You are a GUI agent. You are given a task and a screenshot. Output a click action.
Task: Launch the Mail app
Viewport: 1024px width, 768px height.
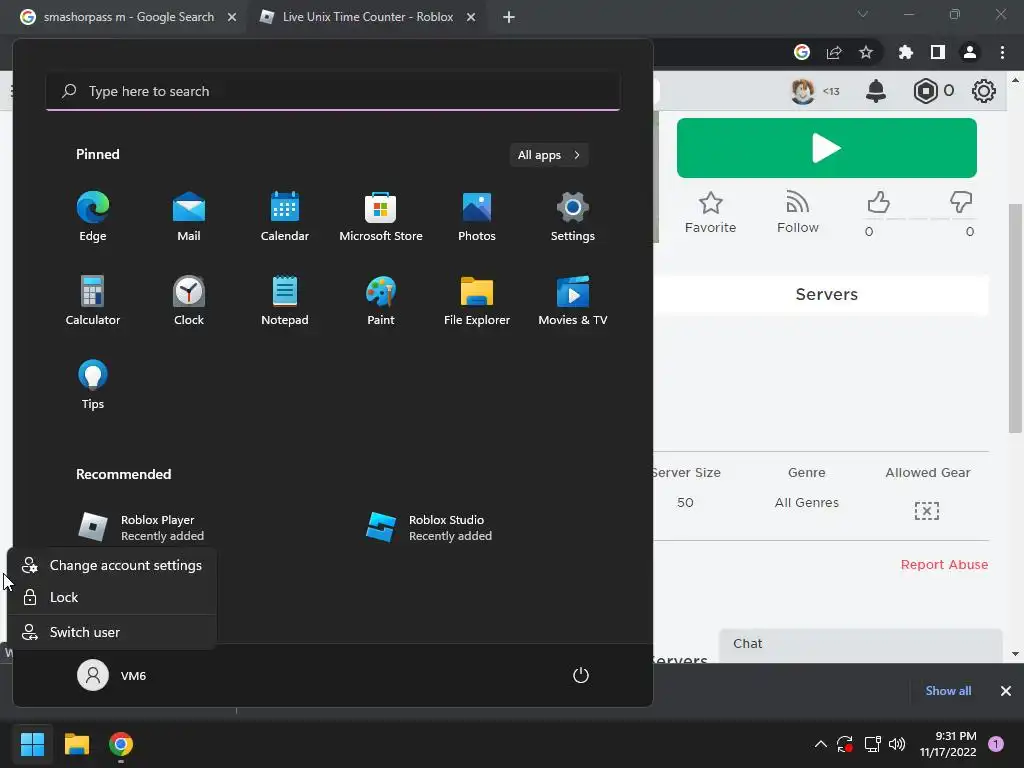(x=189, y=217)
